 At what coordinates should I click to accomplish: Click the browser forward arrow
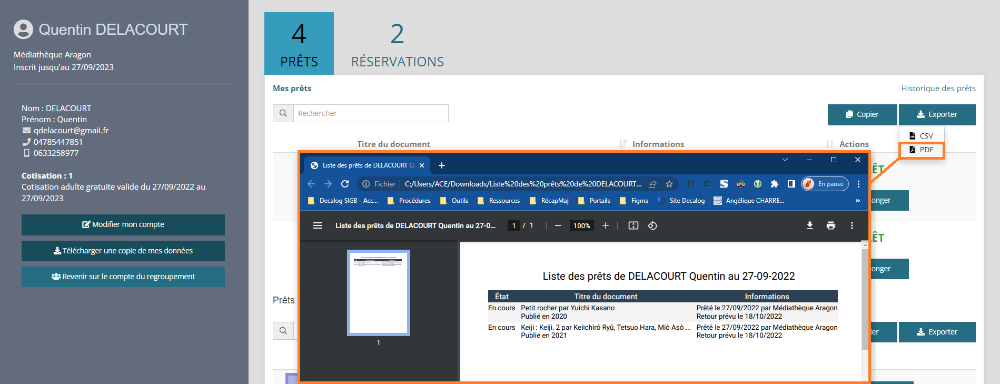328,184
